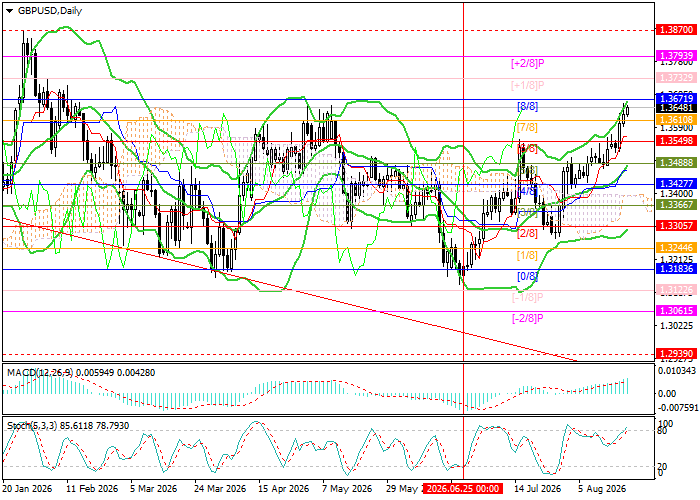
Task: Select the 1.33057 red price label
Action: point(676,226)
